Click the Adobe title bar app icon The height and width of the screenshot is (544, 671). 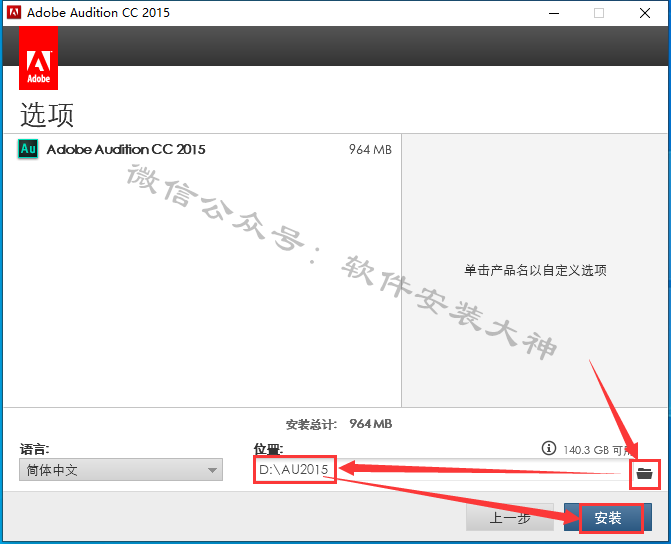[14, 12]
